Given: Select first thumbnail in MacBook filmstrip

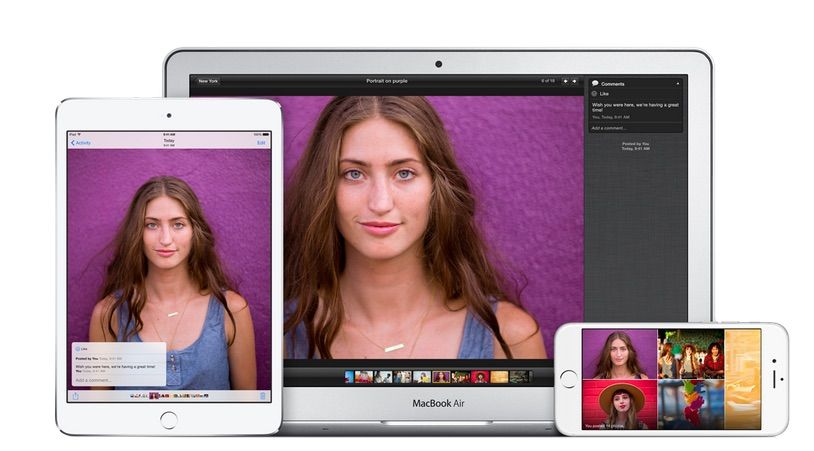Looking at the screenshot, I should [349, 377].
